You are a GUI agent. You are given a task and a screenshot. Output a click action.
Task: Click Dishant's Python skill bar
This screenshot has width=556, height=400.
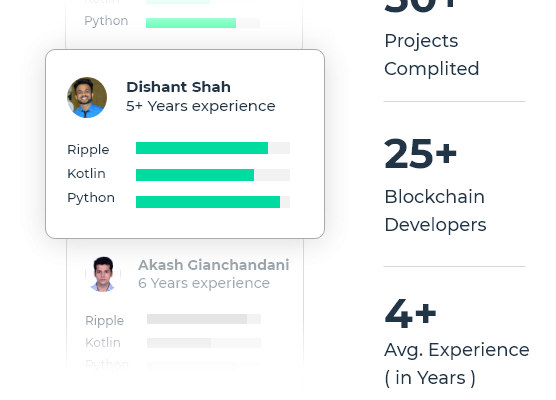pos(213,202)
